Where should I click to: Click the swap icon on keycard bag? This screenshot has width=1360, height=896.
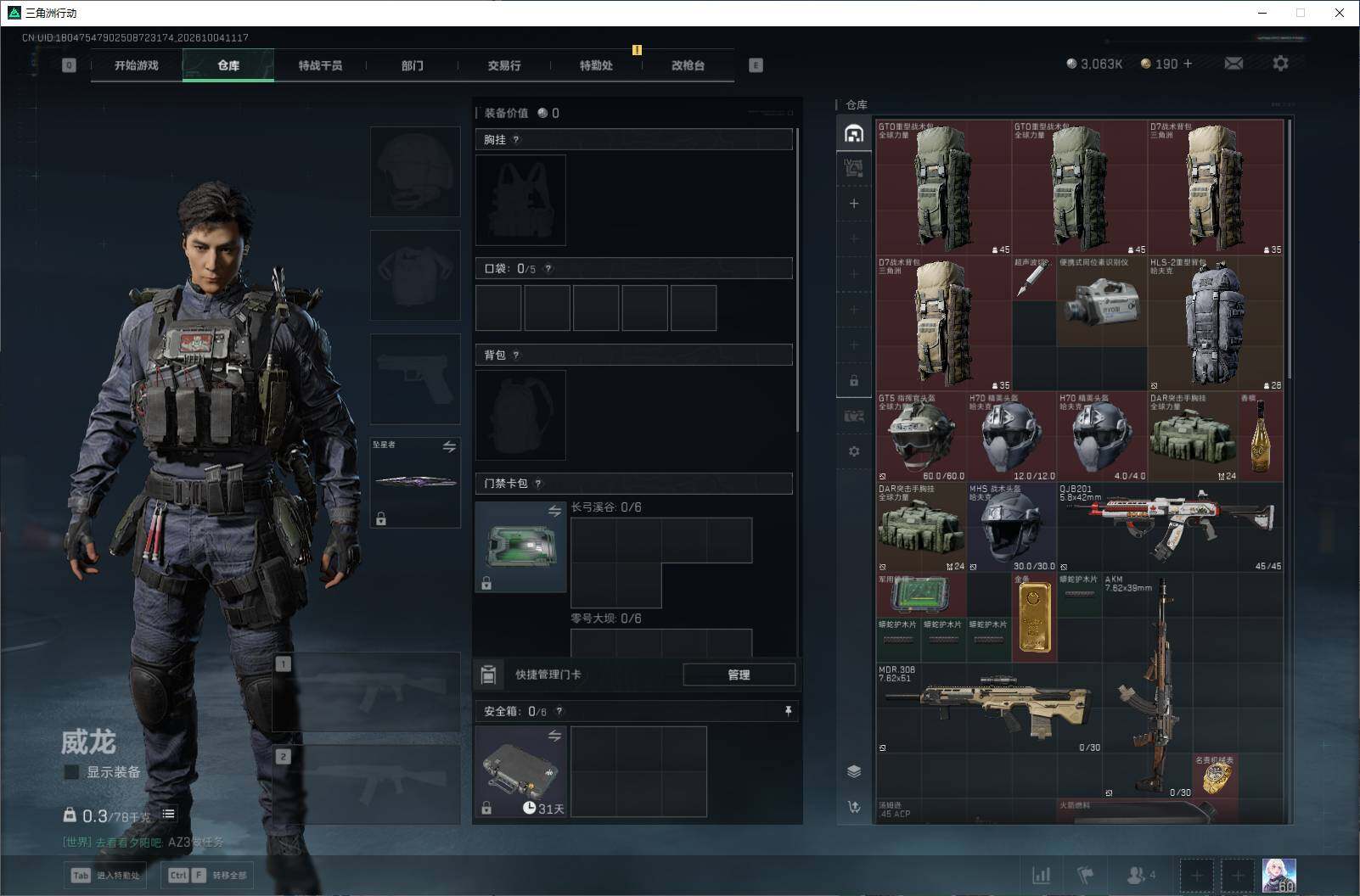coord(554,511)
